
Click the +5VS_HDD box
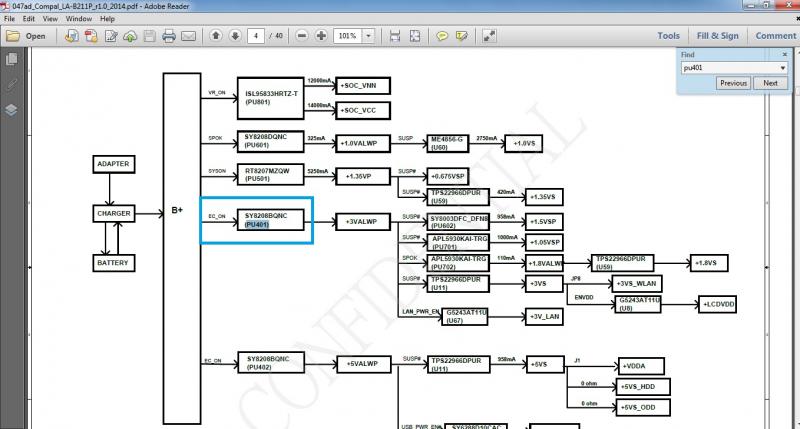click(x=643, y=387)
